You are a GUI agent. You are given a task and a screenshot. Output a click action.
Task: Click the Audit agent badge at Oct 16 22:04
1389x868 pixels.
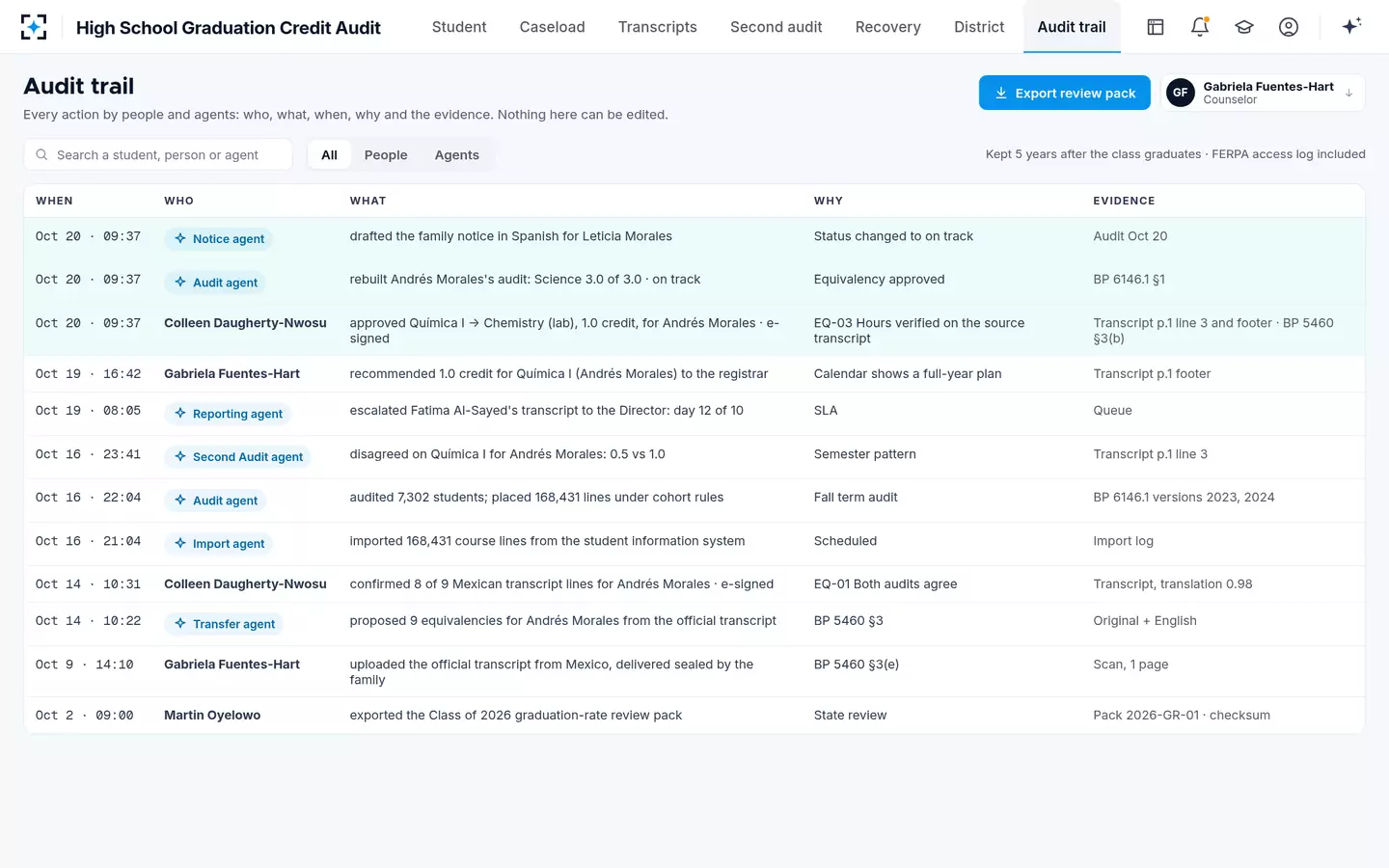coord(215,501)
